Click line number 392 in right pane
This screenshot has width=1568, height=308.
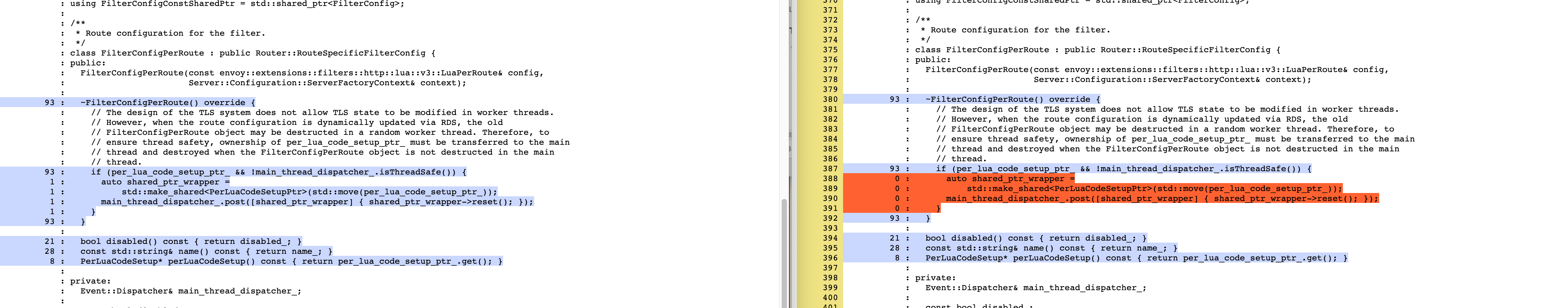[830, 218]
